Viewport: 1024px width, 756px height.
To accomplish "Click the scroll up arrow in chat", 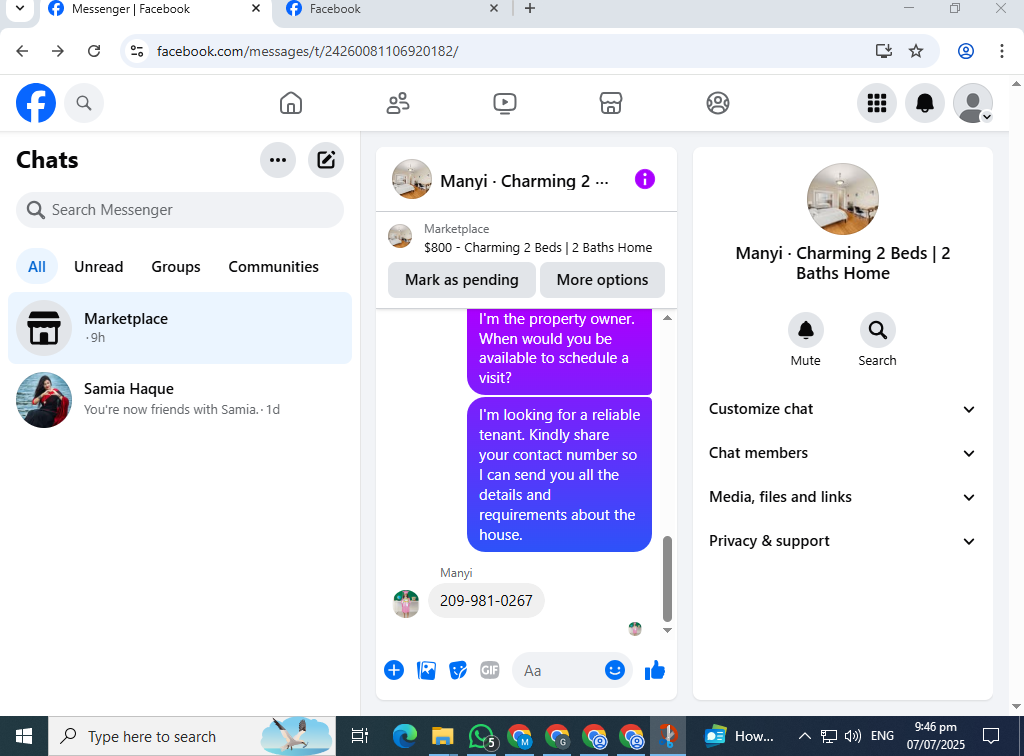I will point(667,318).
